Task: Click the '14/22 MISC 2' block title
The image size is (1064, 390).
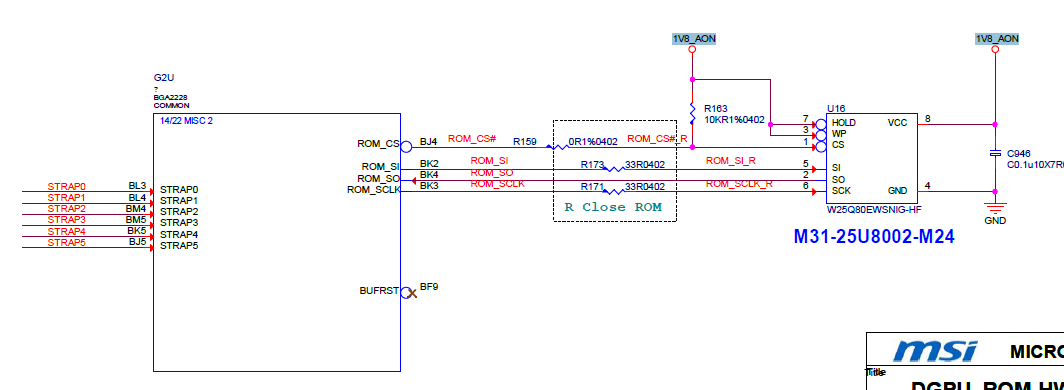Action: click(x=186, y=121)
